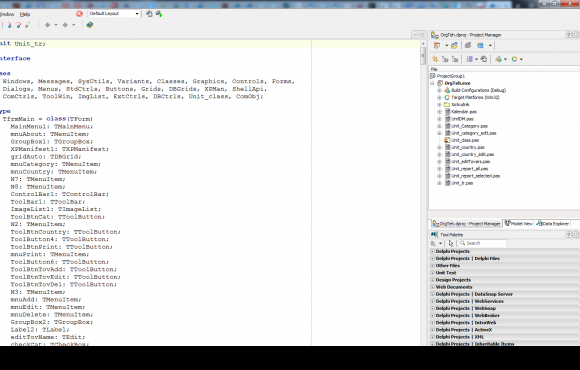Select Unit_class.pas in project tree
Screen dimensions: 580x370
465,140
